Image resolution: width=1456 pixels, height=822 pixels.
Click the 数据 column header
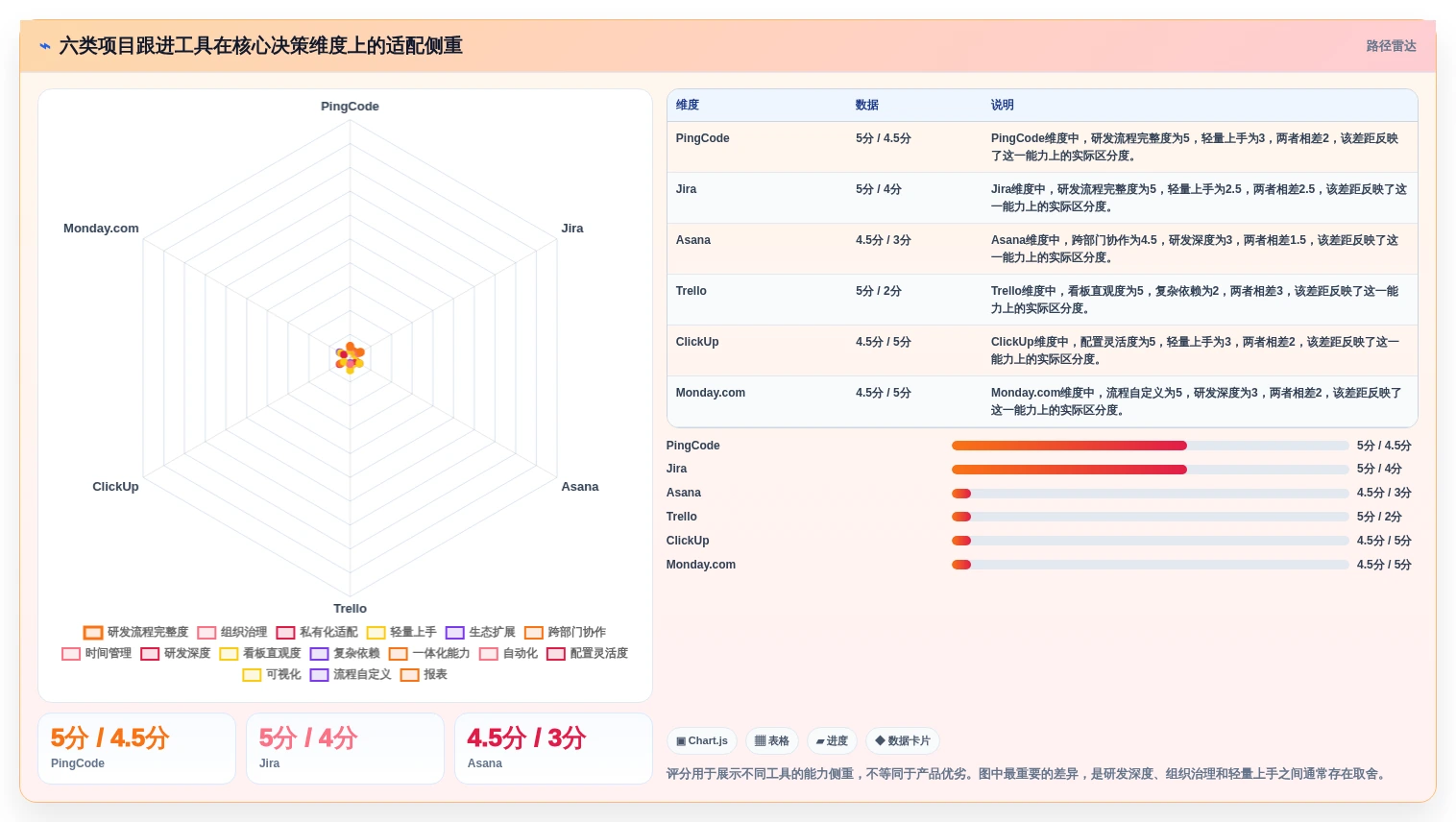(x=867, y=105)
